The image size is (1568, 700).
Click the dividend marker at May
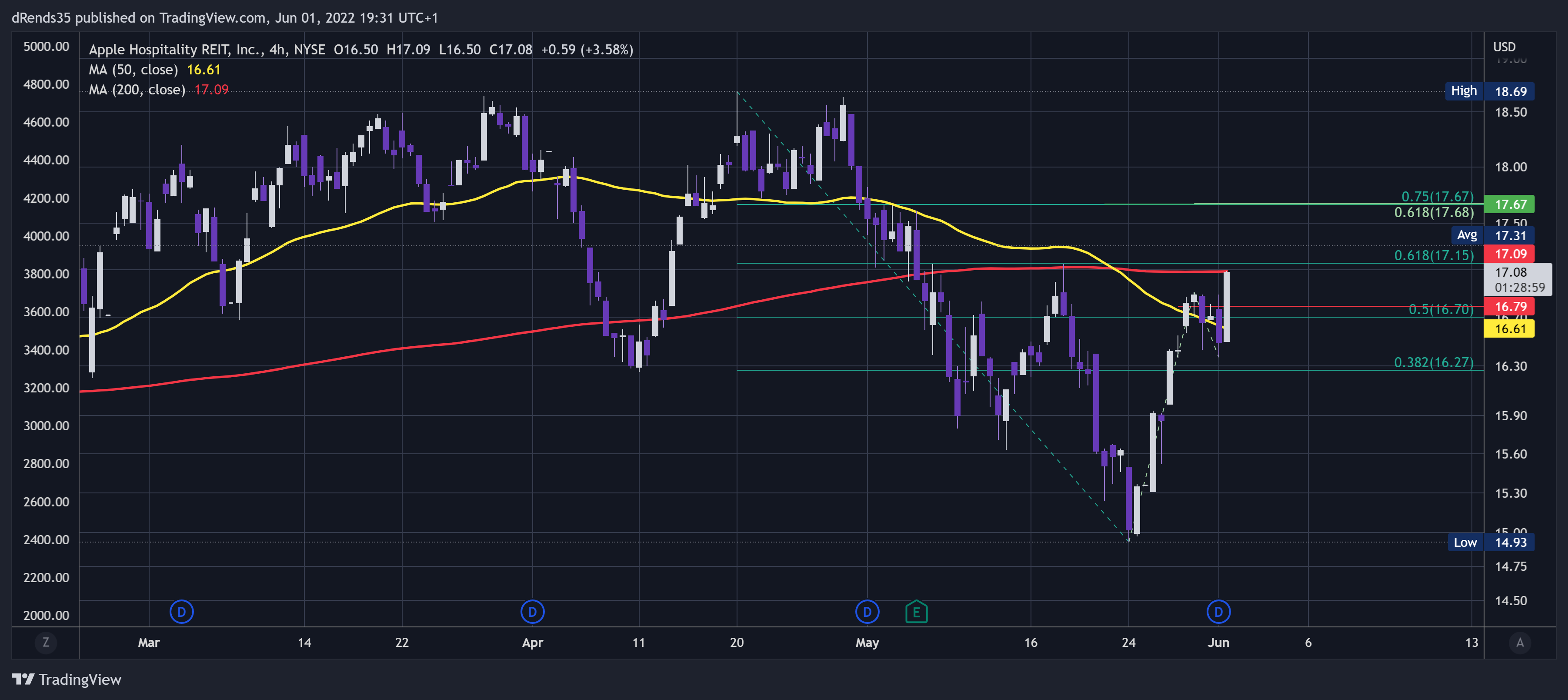tap(867, 612)
